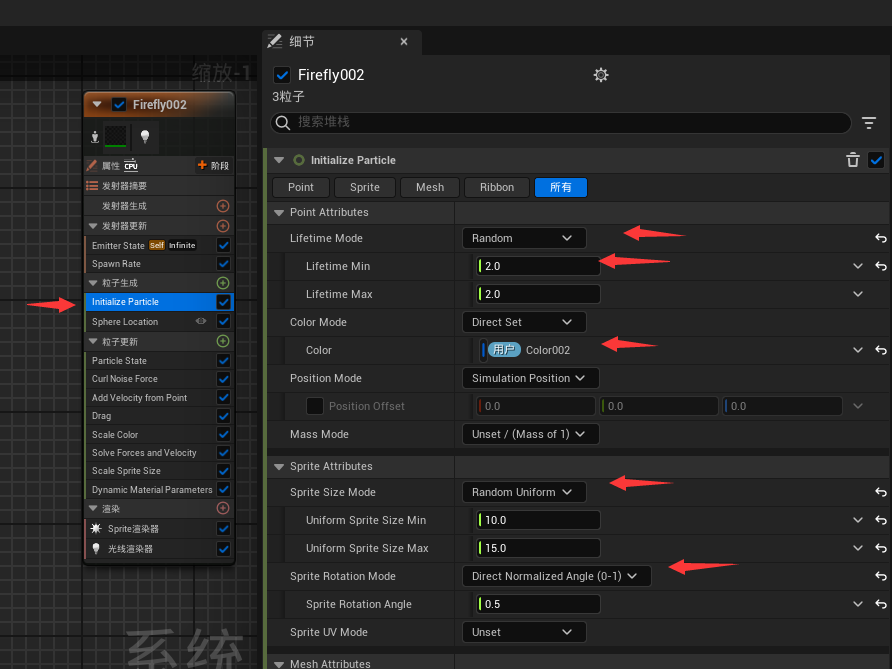Open the Color Mode Direct Set dropdown
The image size is (892, 669).
pos(524,322)
